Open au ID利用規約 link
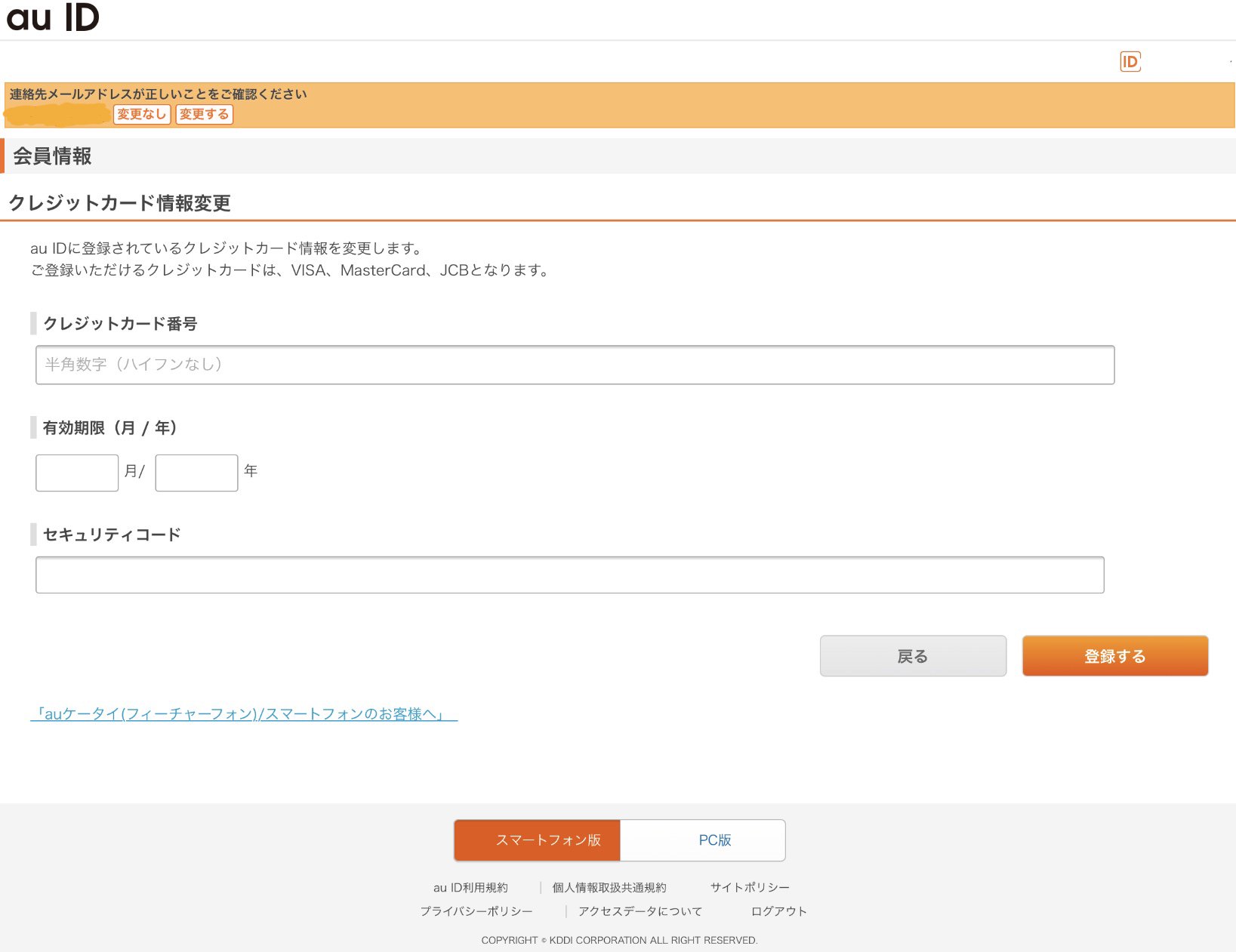The image size is (1236, 952). click(x=471, y=888)
